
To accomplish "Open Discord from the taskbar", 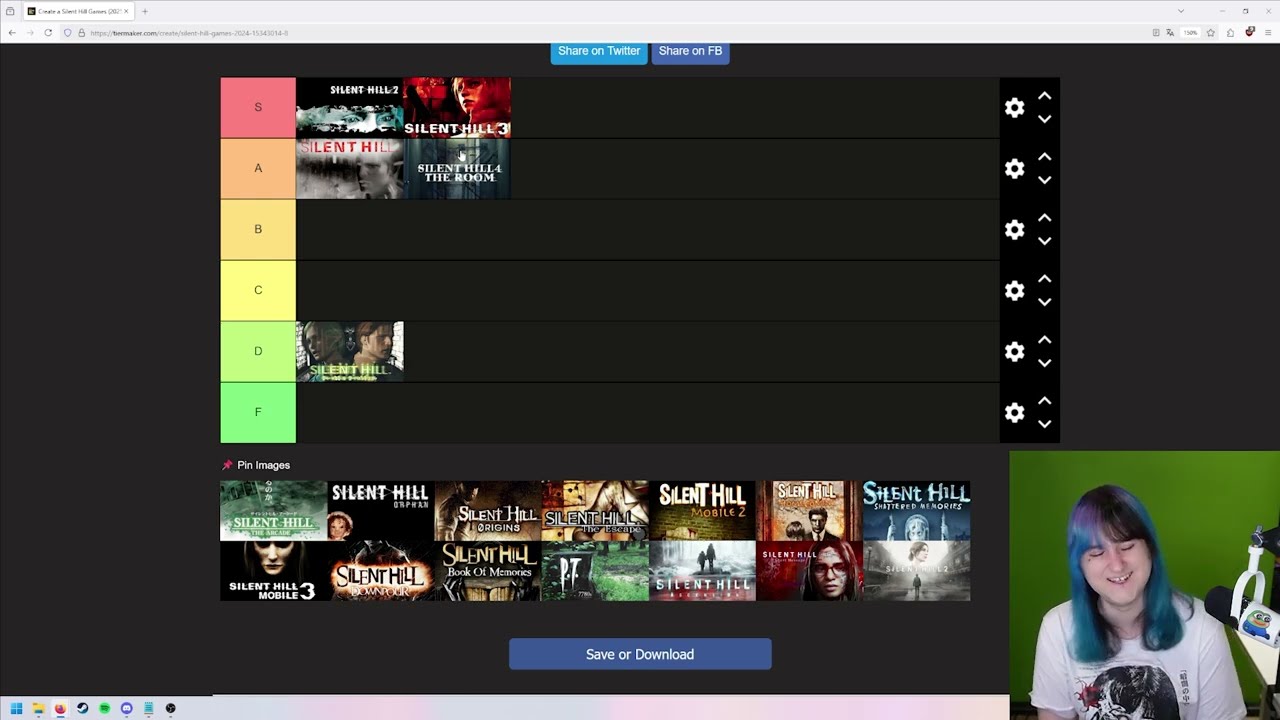I will tap(126, 708).
